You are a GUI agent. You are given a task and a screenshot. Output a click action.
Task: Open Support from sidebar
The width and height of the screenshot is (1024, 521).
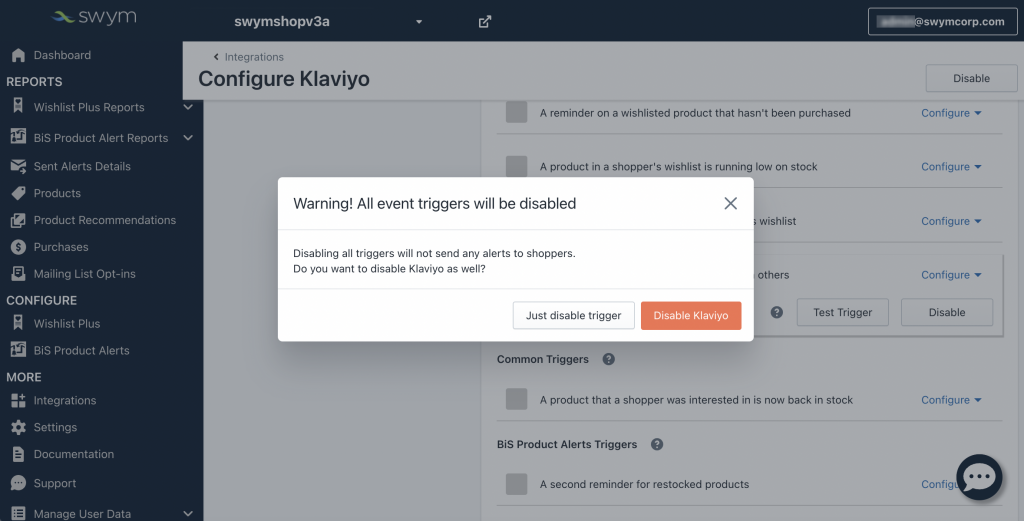55,484
